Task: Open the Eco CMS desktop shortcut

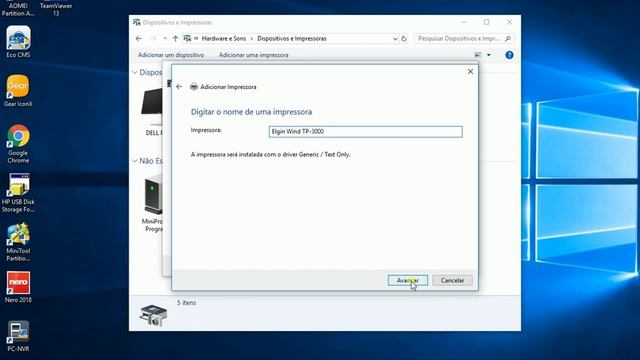Action: point(18,42)
